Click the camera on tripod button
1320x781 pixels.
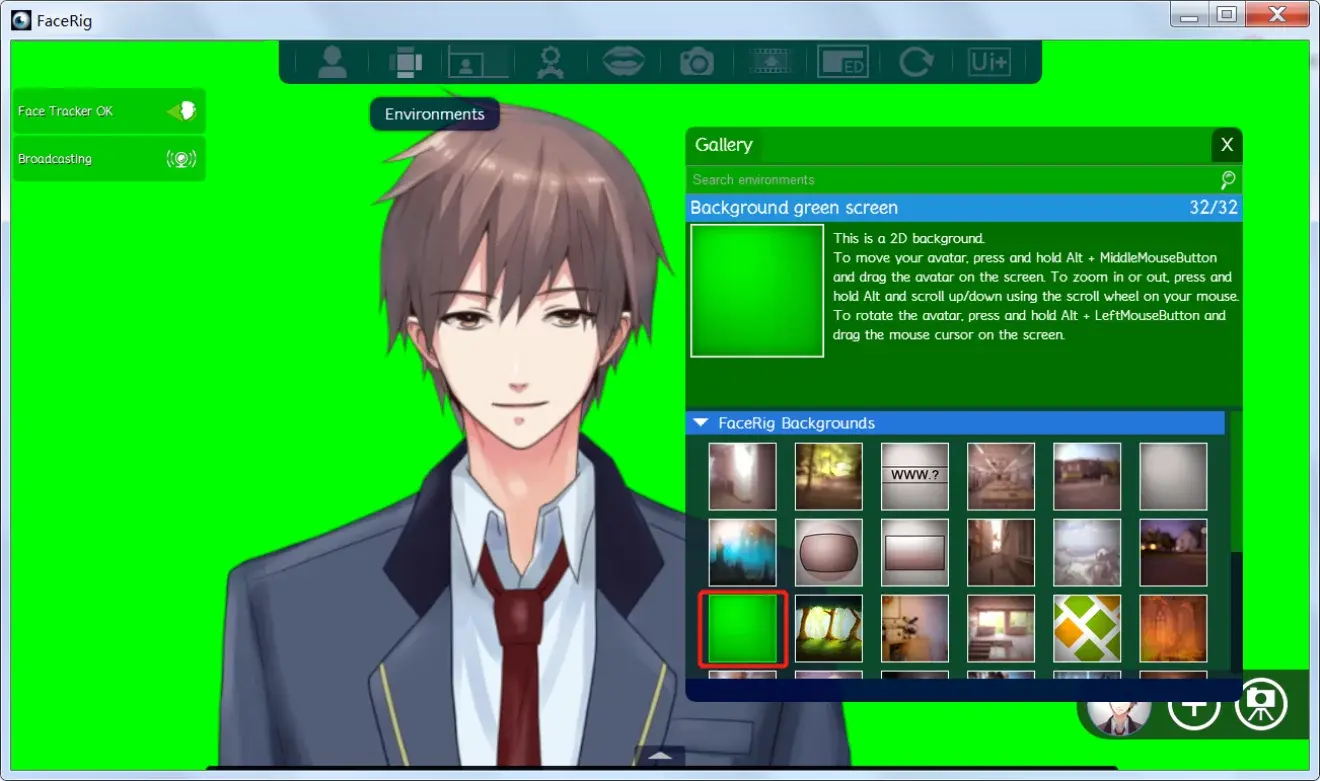[1261, 706]
